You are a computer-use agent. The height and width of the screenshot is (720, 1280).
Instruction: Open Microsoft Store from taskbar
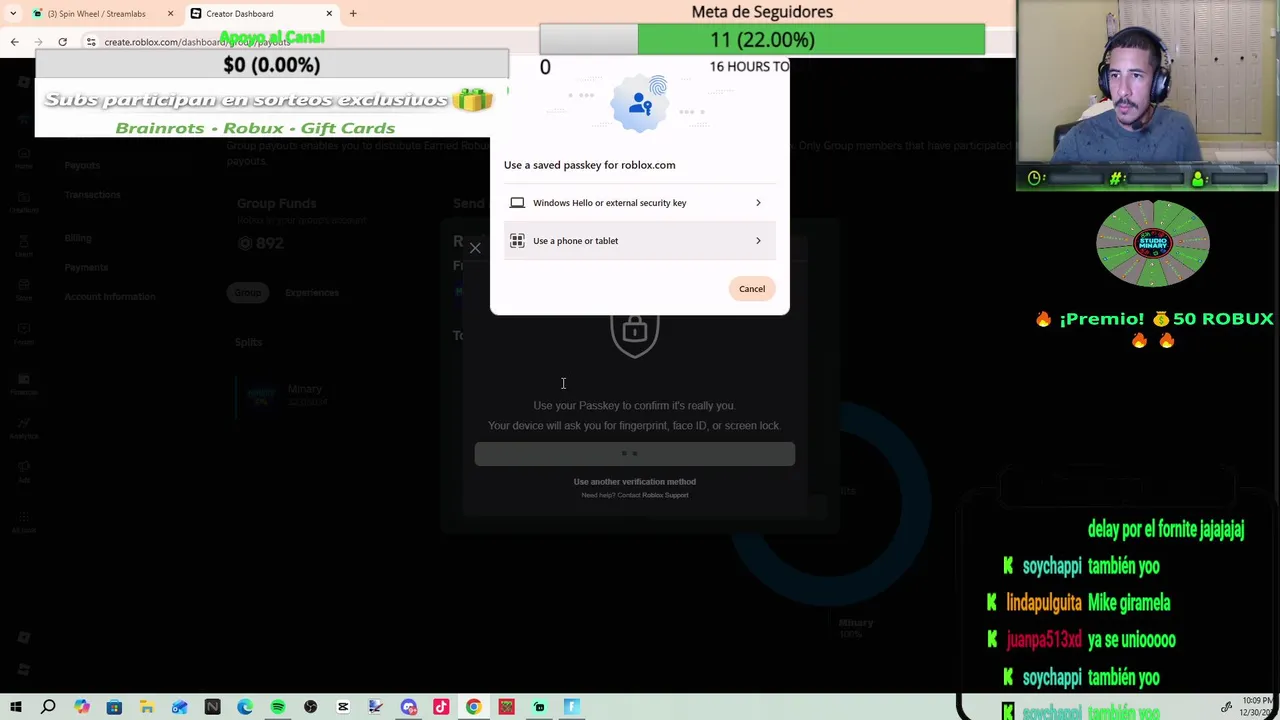114,708
